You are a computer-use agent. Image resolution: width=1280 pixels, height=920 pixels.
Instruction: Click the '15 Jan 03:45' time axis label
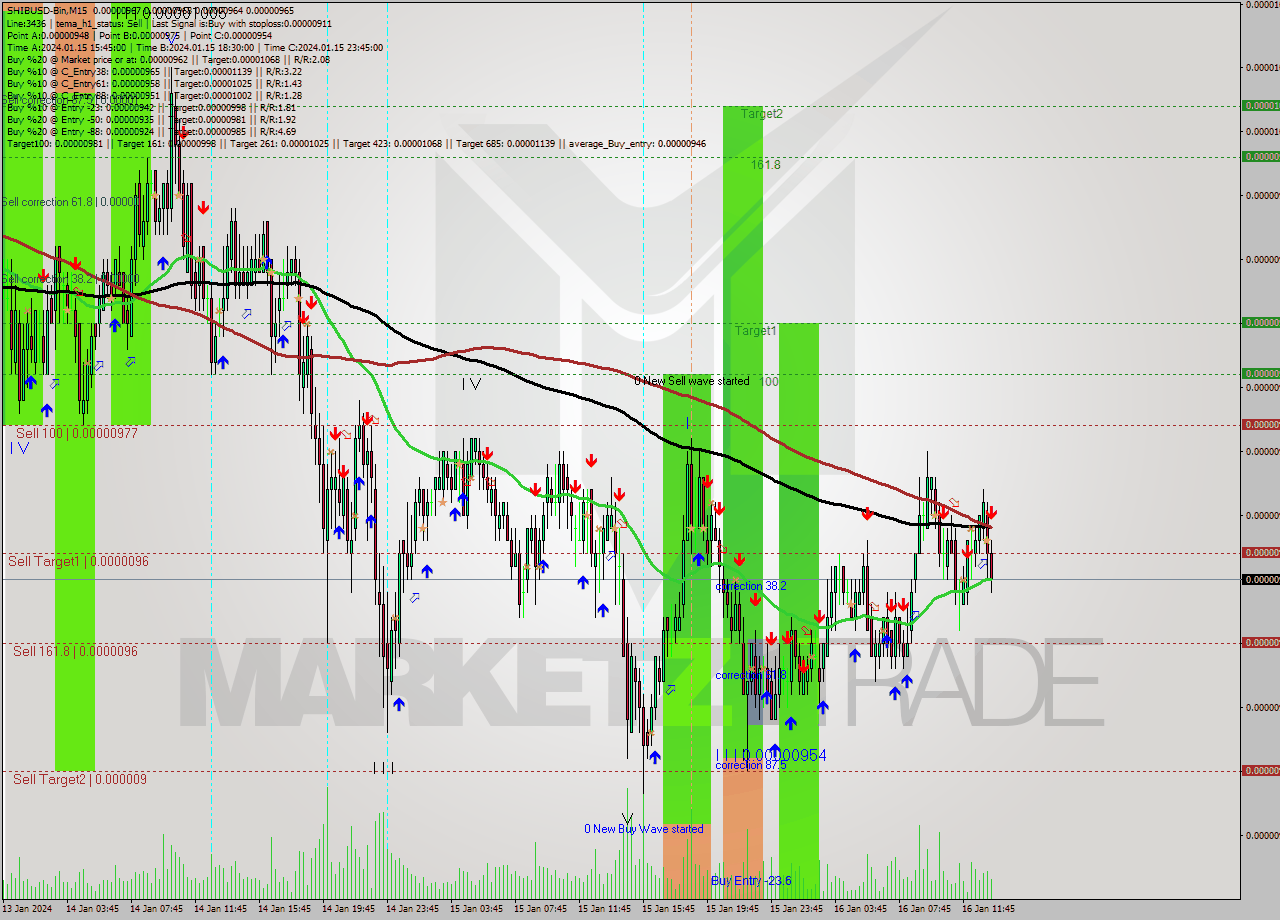476,909
